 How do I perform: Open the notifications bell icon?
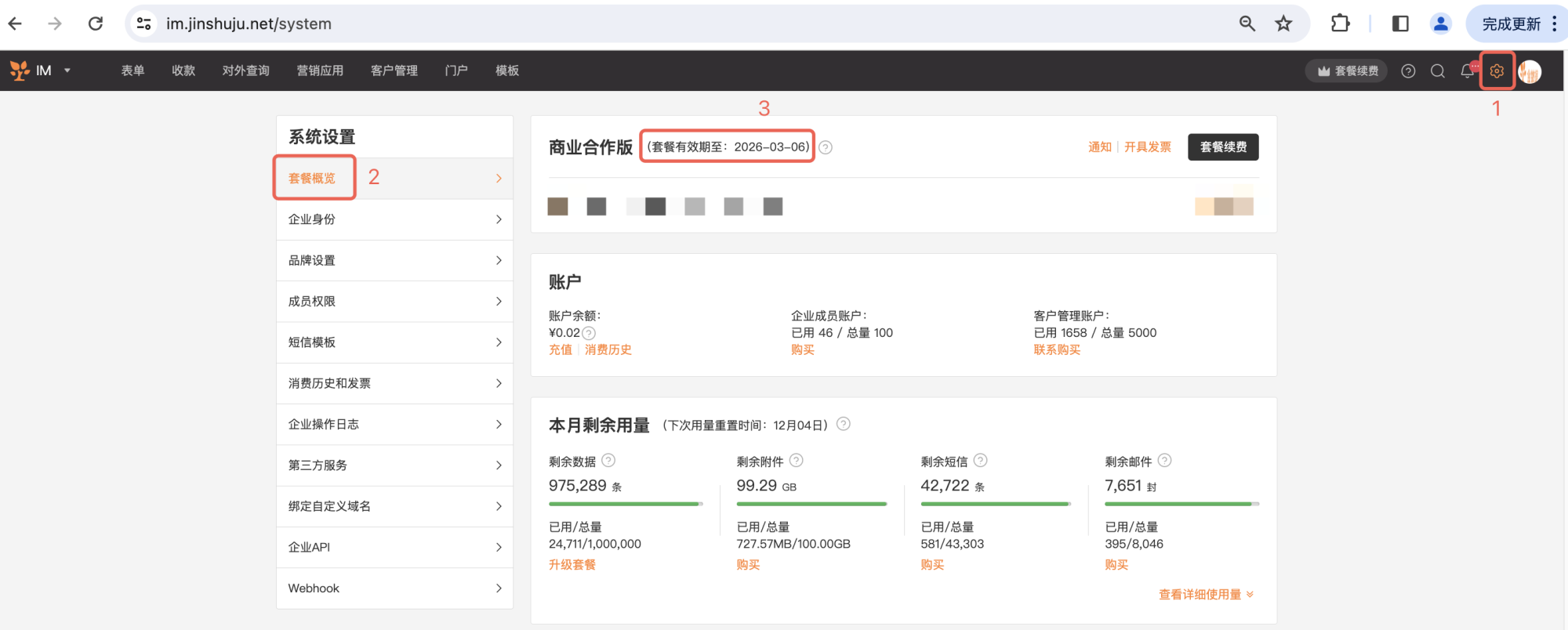(1468, 71)
